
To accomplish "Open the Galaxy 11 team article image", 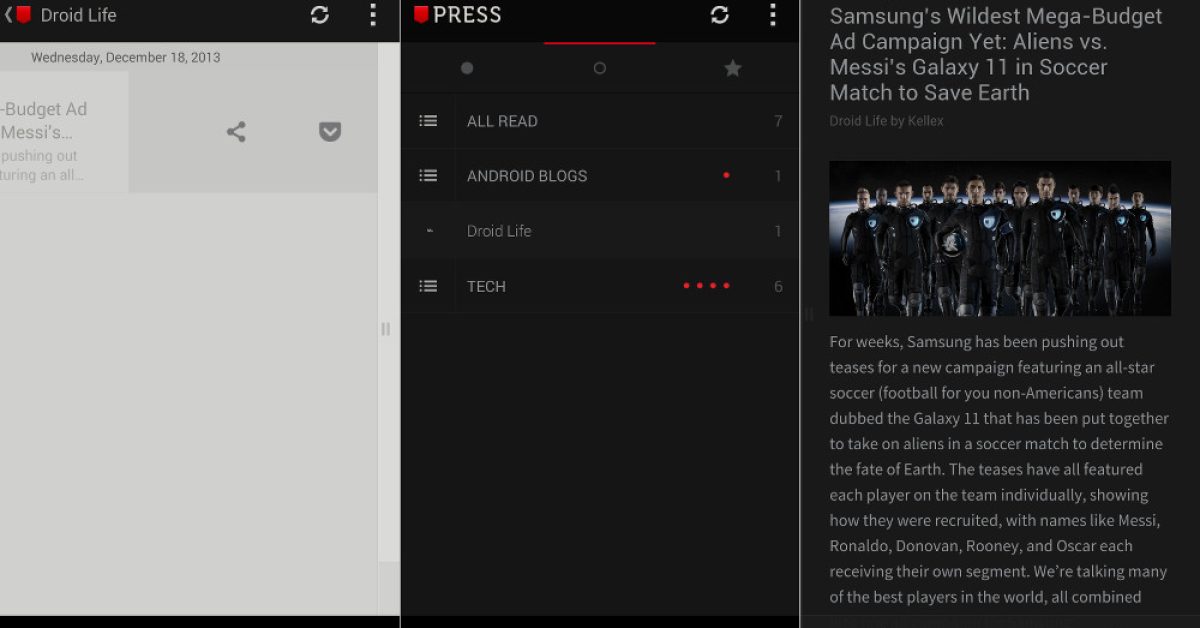I will (1000, 238).
